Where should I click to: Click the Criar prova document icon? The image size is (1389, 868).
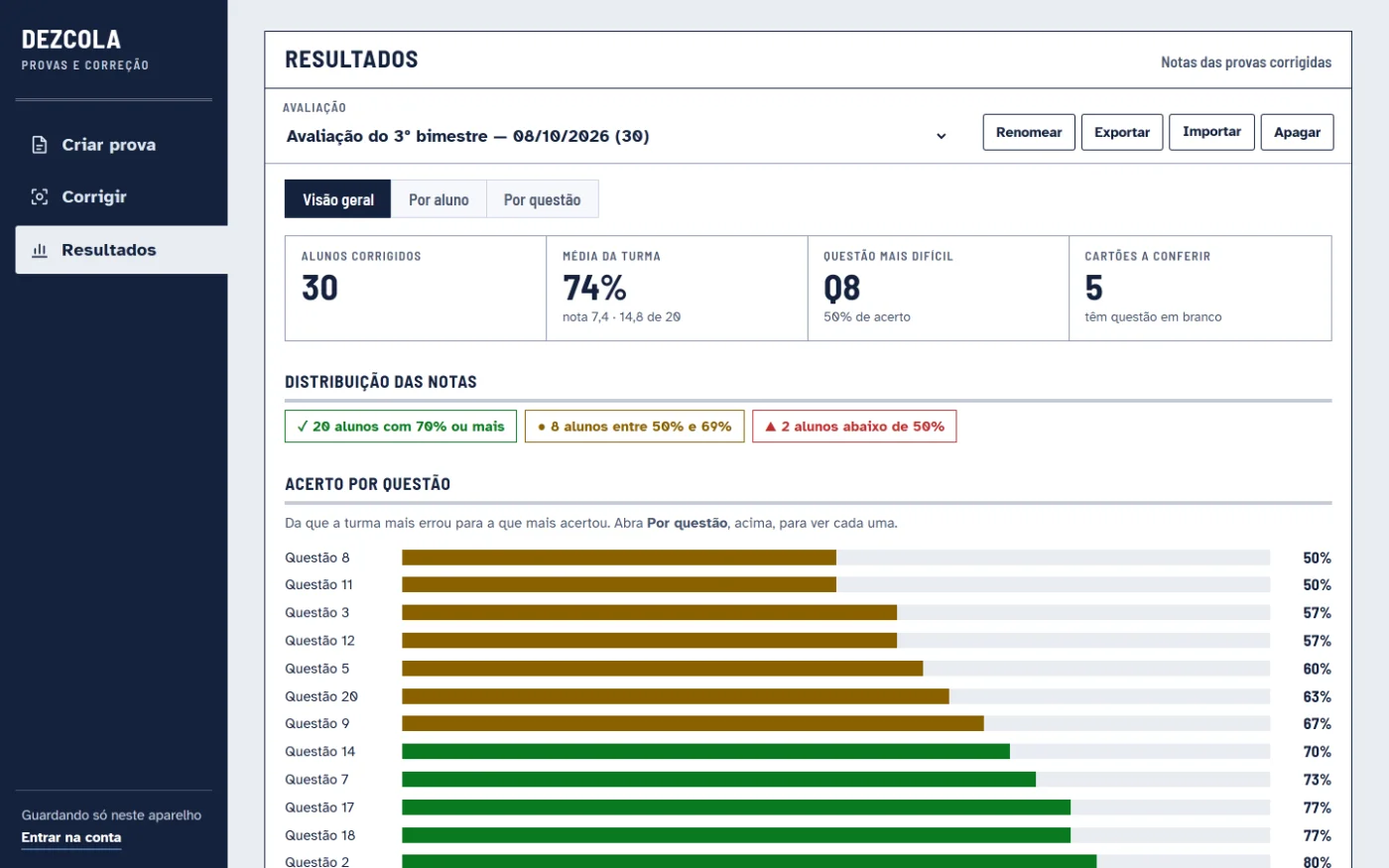click(x=40, y=145)
